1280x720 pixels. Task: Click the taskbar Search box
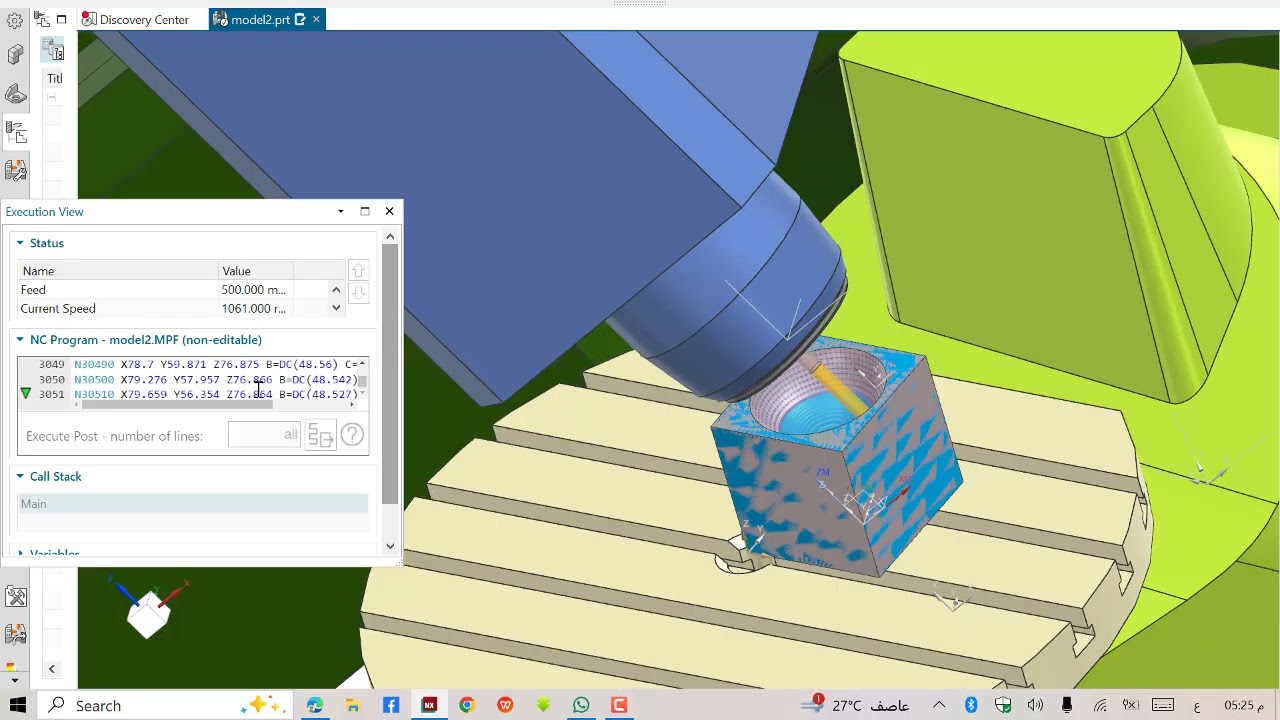click(166, 705)
